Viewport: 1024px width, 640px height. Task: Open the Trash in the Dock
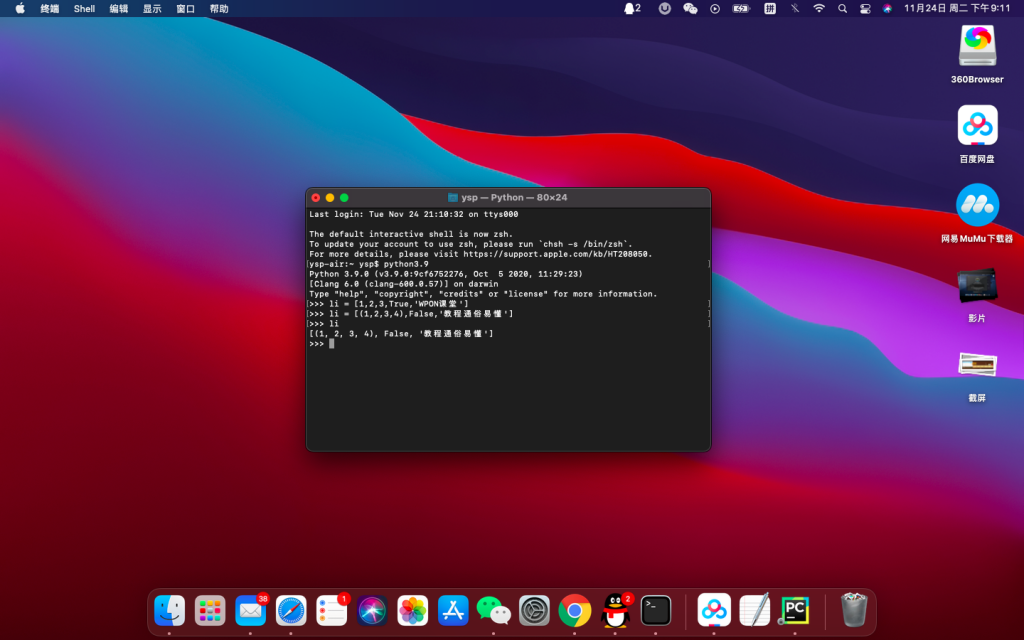tap(853, 609)
